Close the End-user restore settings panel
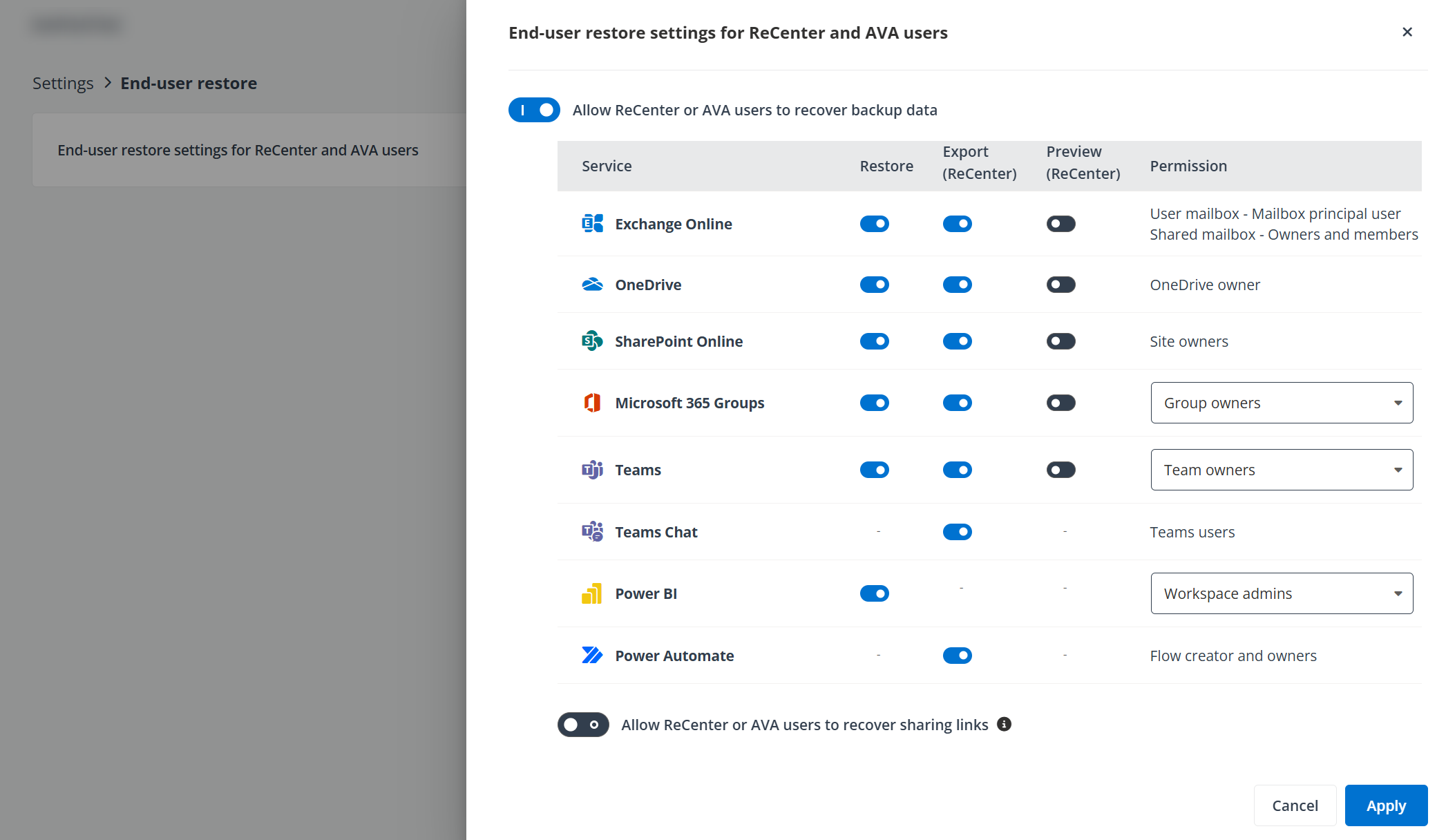This screenshot has height=840, width=1446. click(x=1407, y=32)
